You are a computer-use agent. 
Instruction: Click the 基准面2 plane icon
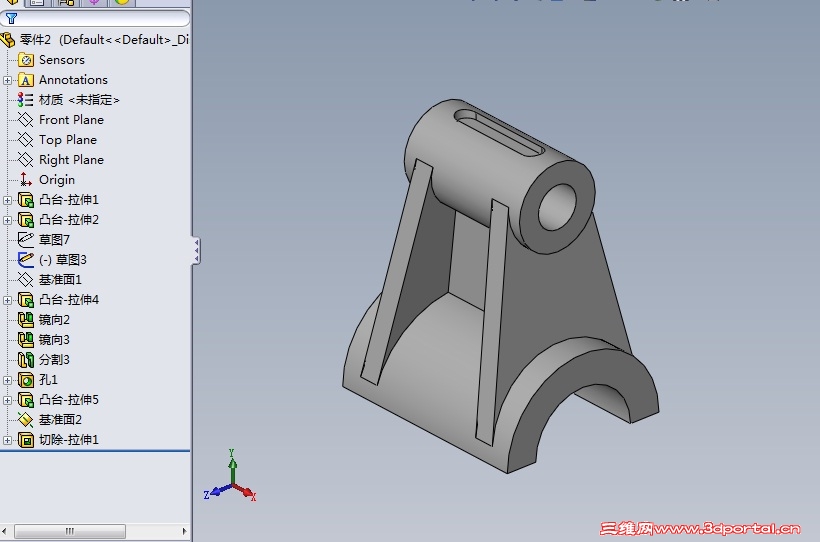tap(26, 420)
